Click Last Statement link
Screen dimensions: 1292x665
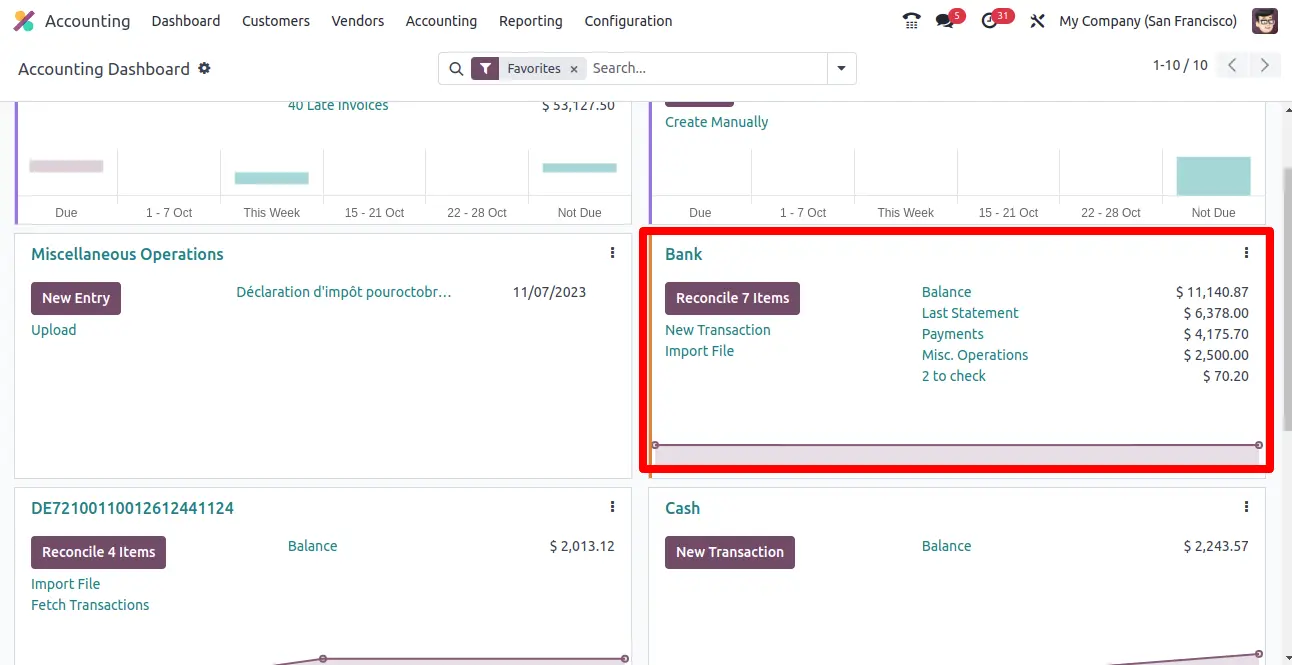click(x=970, y=313)
